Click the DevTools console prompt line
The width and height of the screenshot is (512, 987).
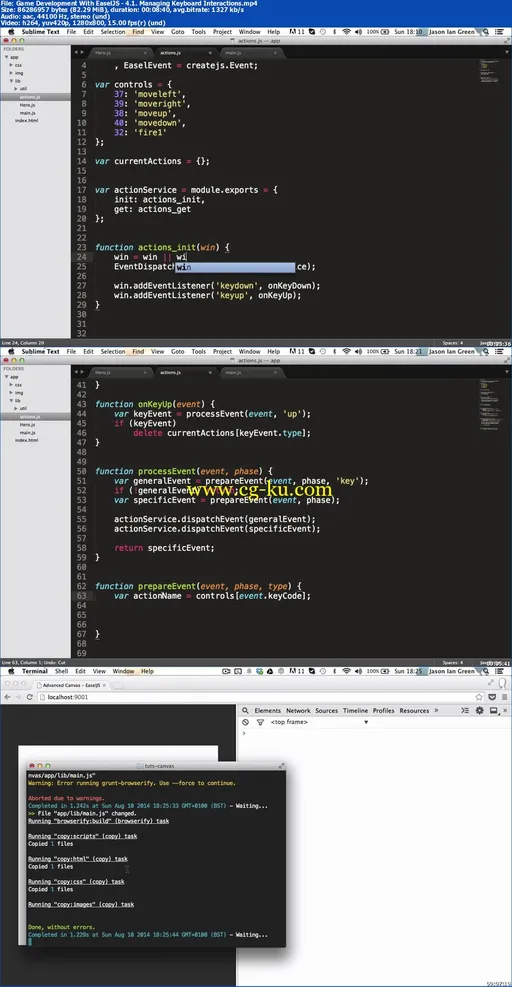tap(375, 733)
